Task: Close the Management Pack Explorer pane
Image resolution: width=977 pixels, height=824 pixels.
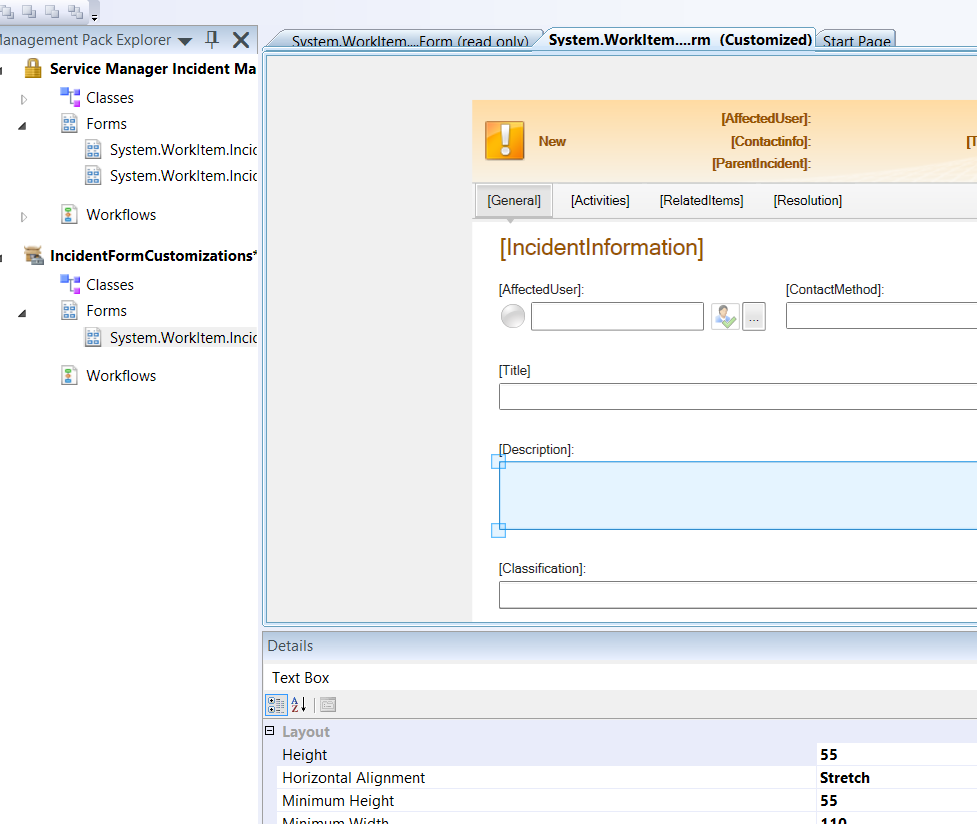Action: (241, 40)
